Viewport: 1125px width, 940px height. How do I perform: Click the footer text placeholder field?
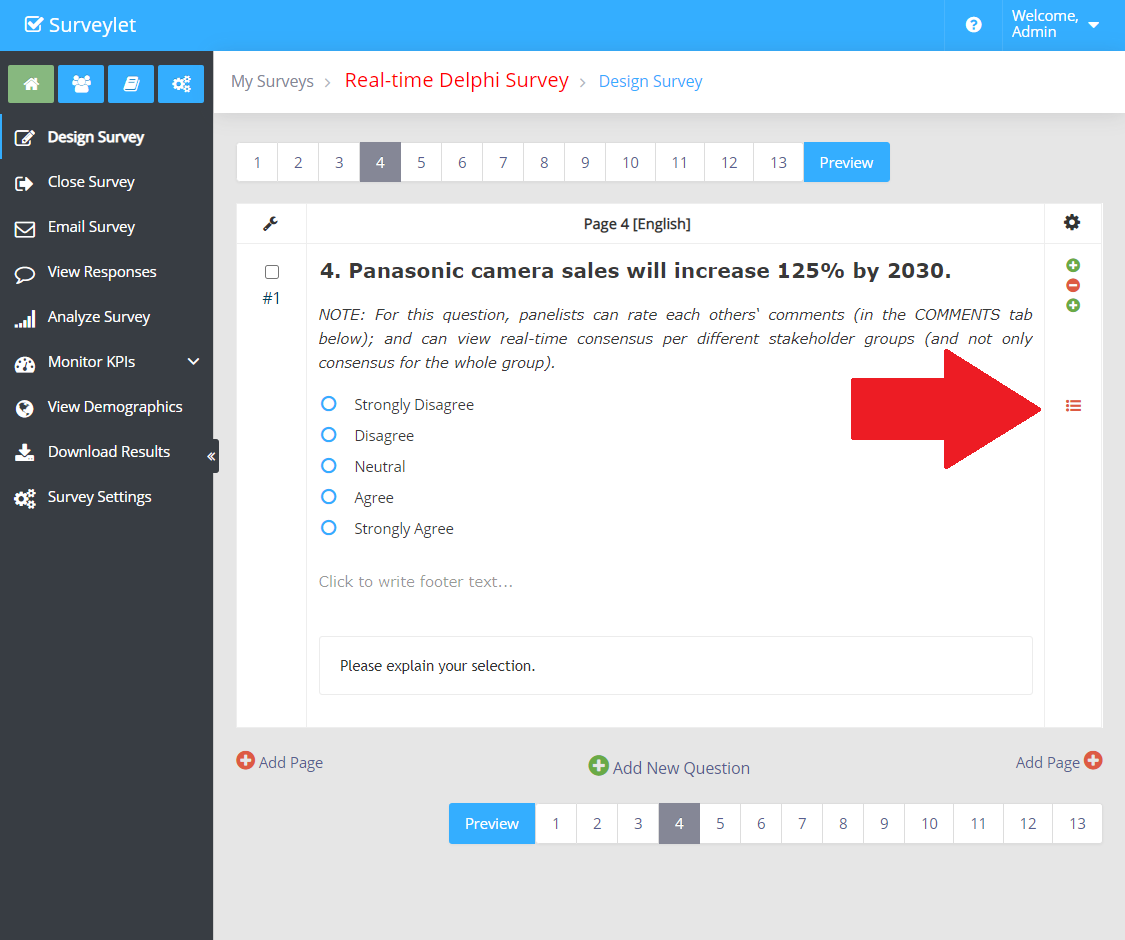click(x=416, y=581)
